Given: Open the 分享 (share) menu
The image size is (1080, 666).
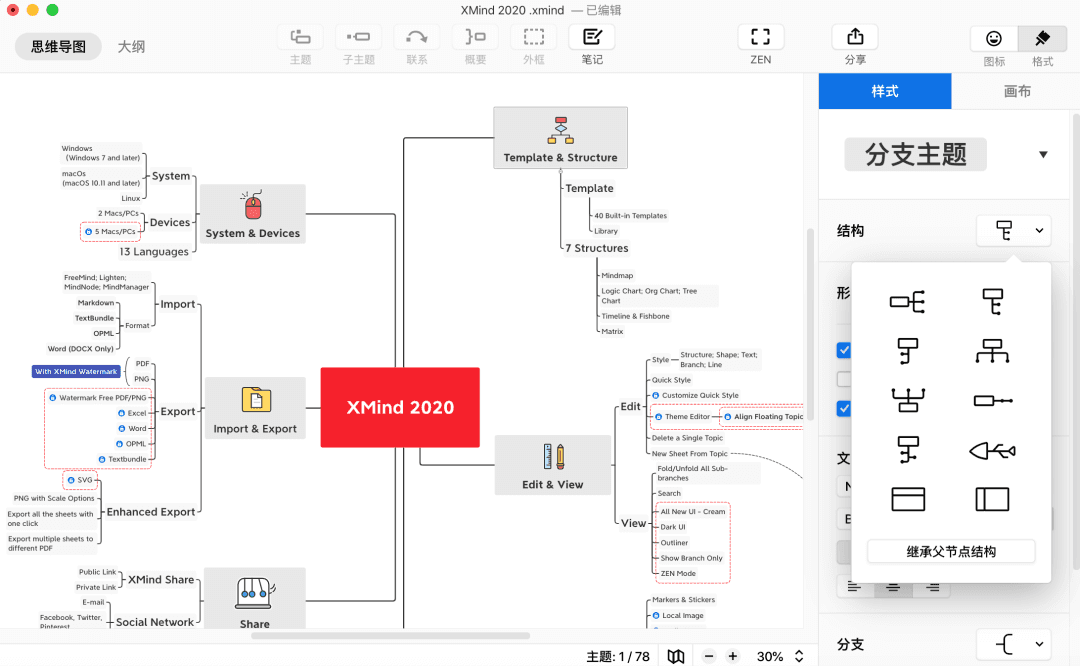Looking at the screenshot, I should [x=855, y=37].
